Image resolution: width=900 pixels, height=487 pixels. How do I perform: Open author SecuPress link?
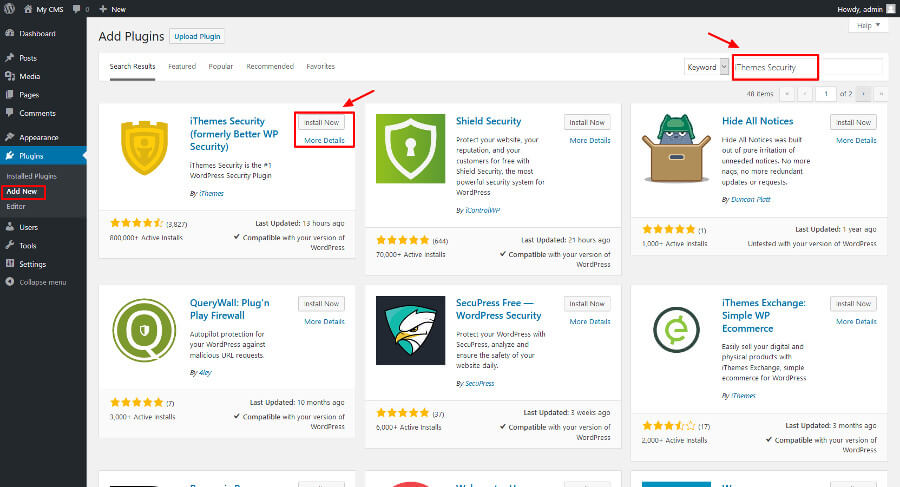479,383
